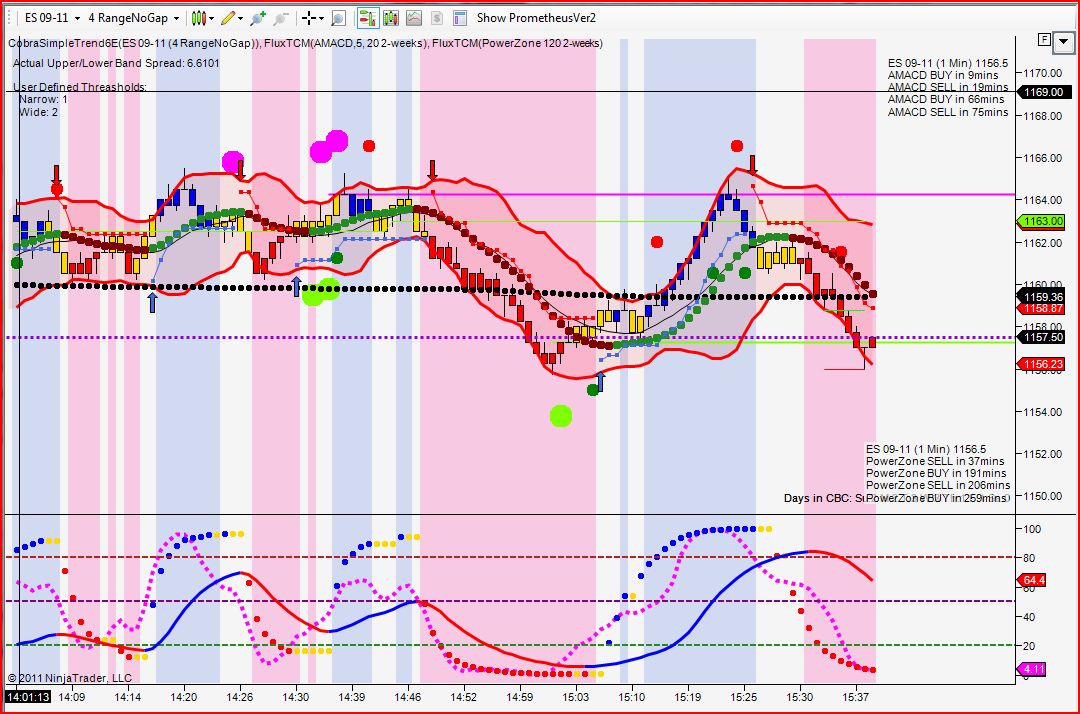1080x714 pixels.
Task: Click the green 1163.00 price marker
Action: coord(1041,222)
